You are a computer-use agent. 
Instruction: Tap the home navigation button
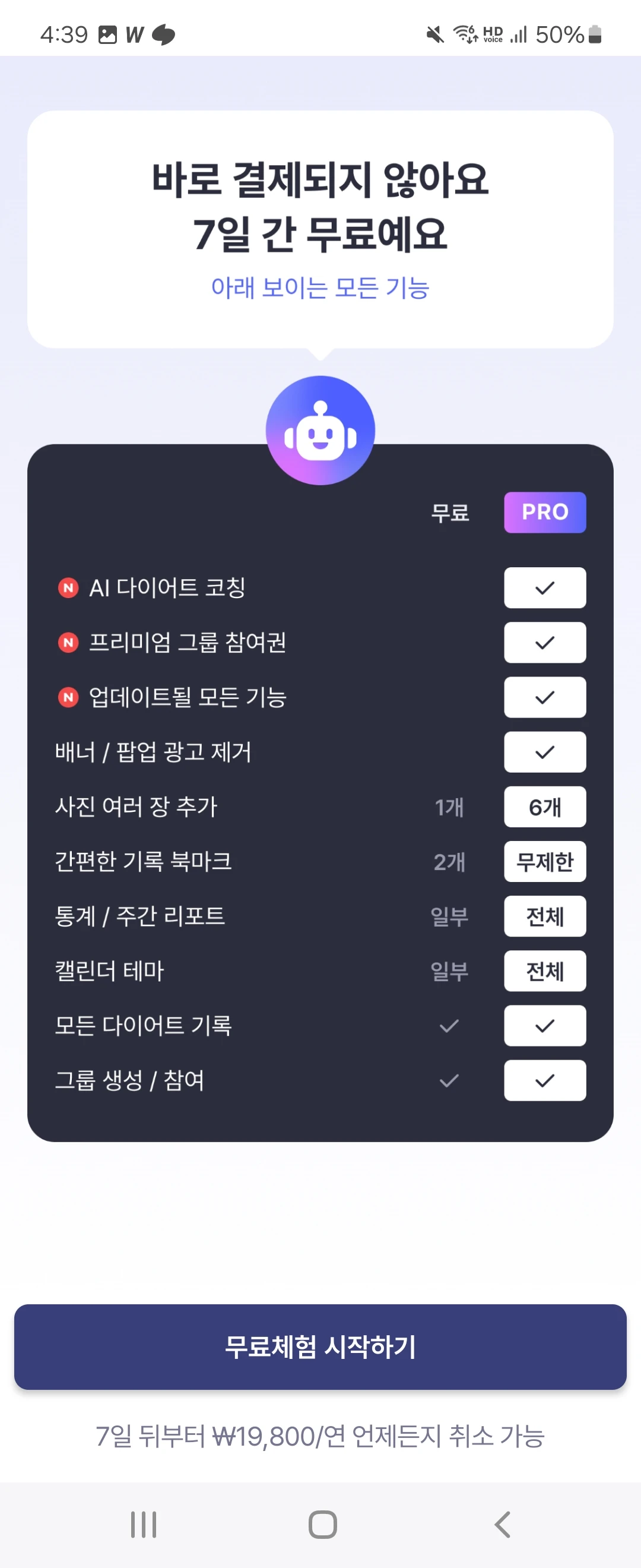pyautogui.click(x=322, y=1524)
